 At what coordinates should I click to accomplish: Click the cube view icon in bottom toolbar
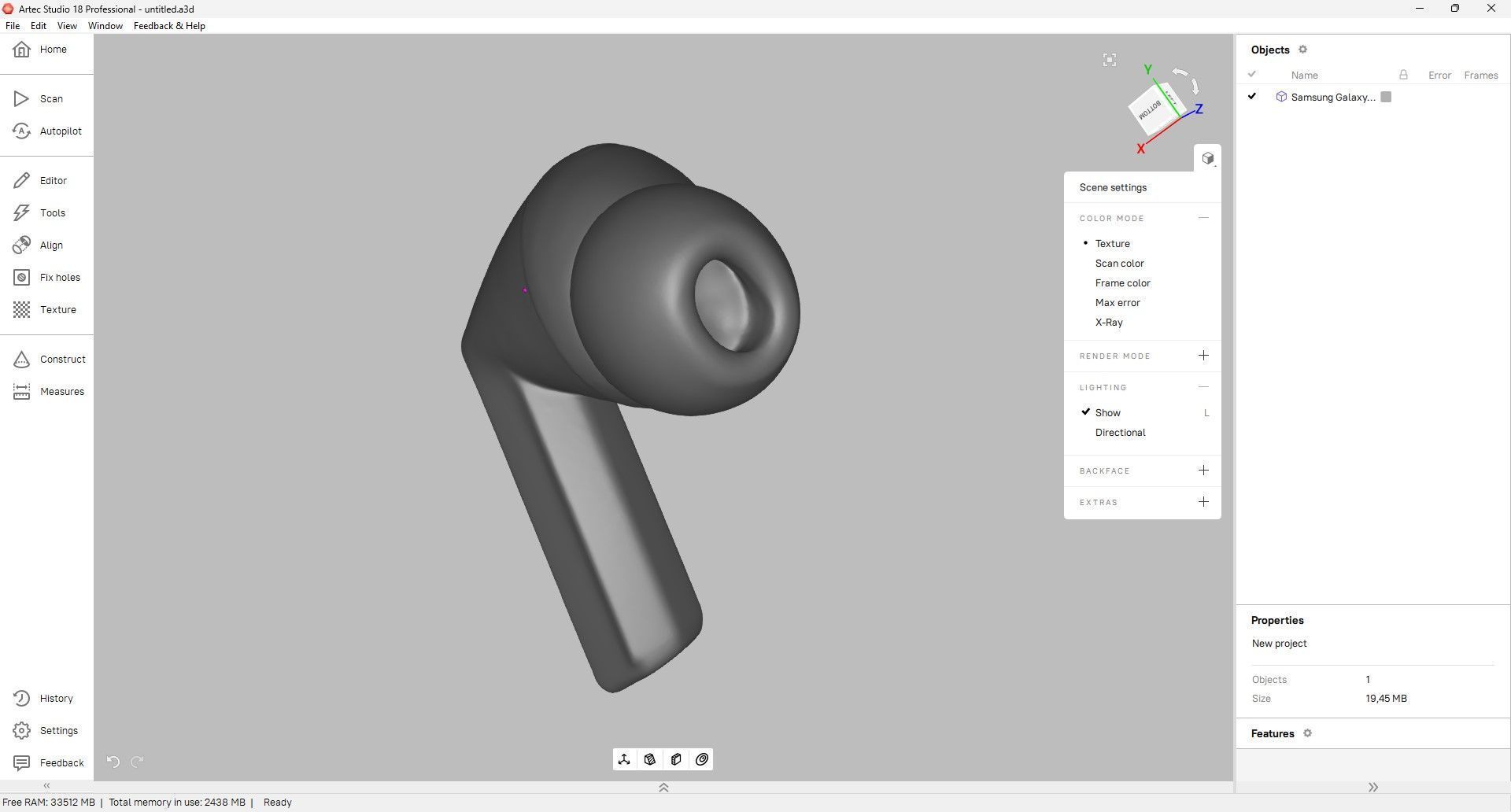[650, 759]
